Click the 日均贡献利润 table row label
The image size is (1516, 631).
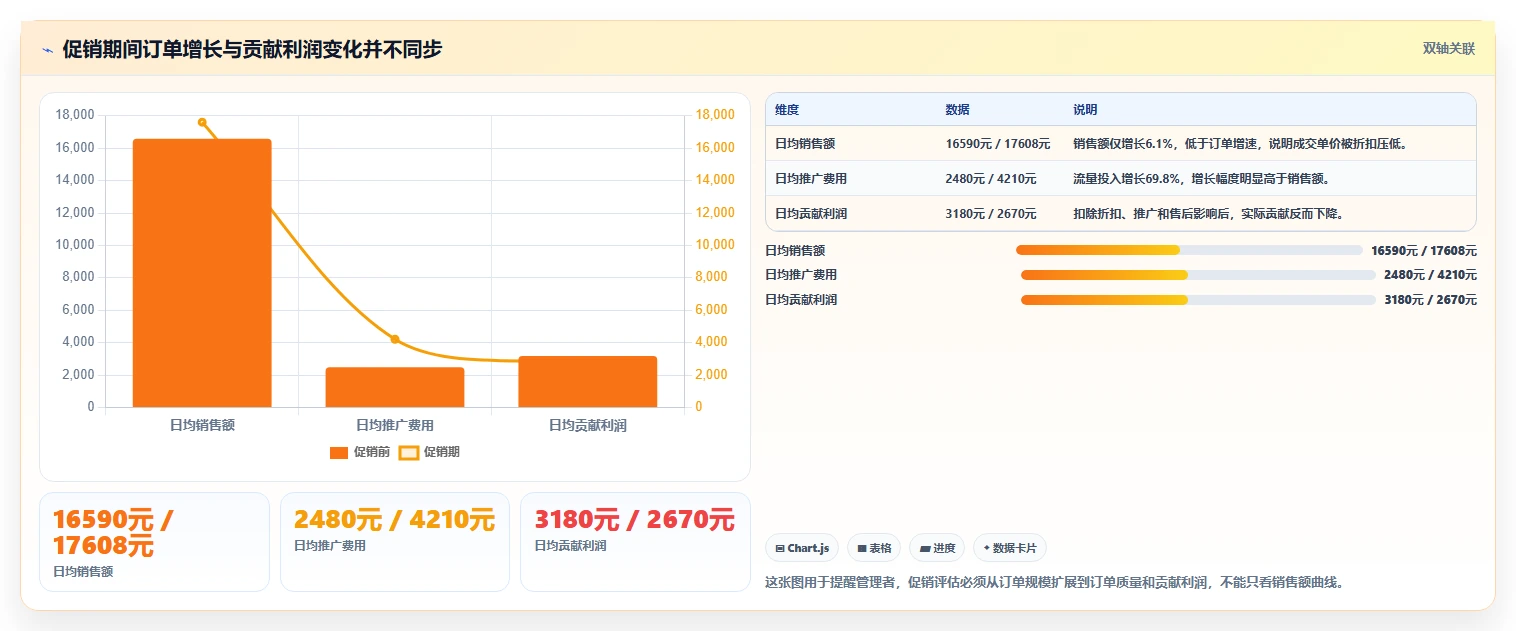(x=811, y=214)
